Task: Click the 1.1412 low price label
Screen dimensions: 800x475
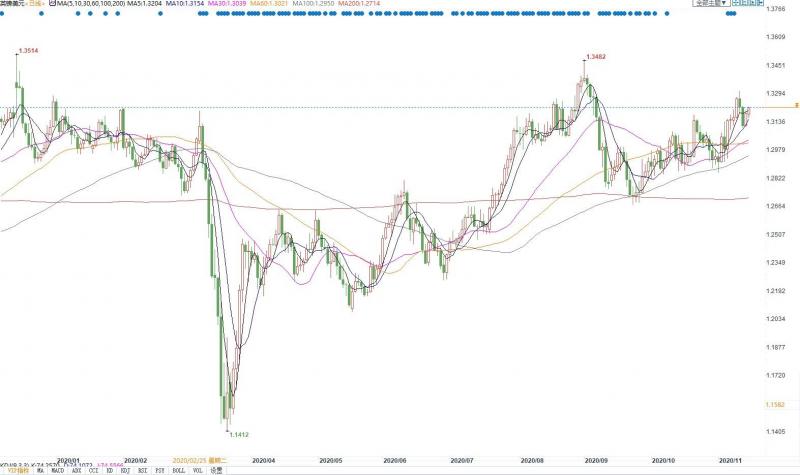Action: point(239,435)
